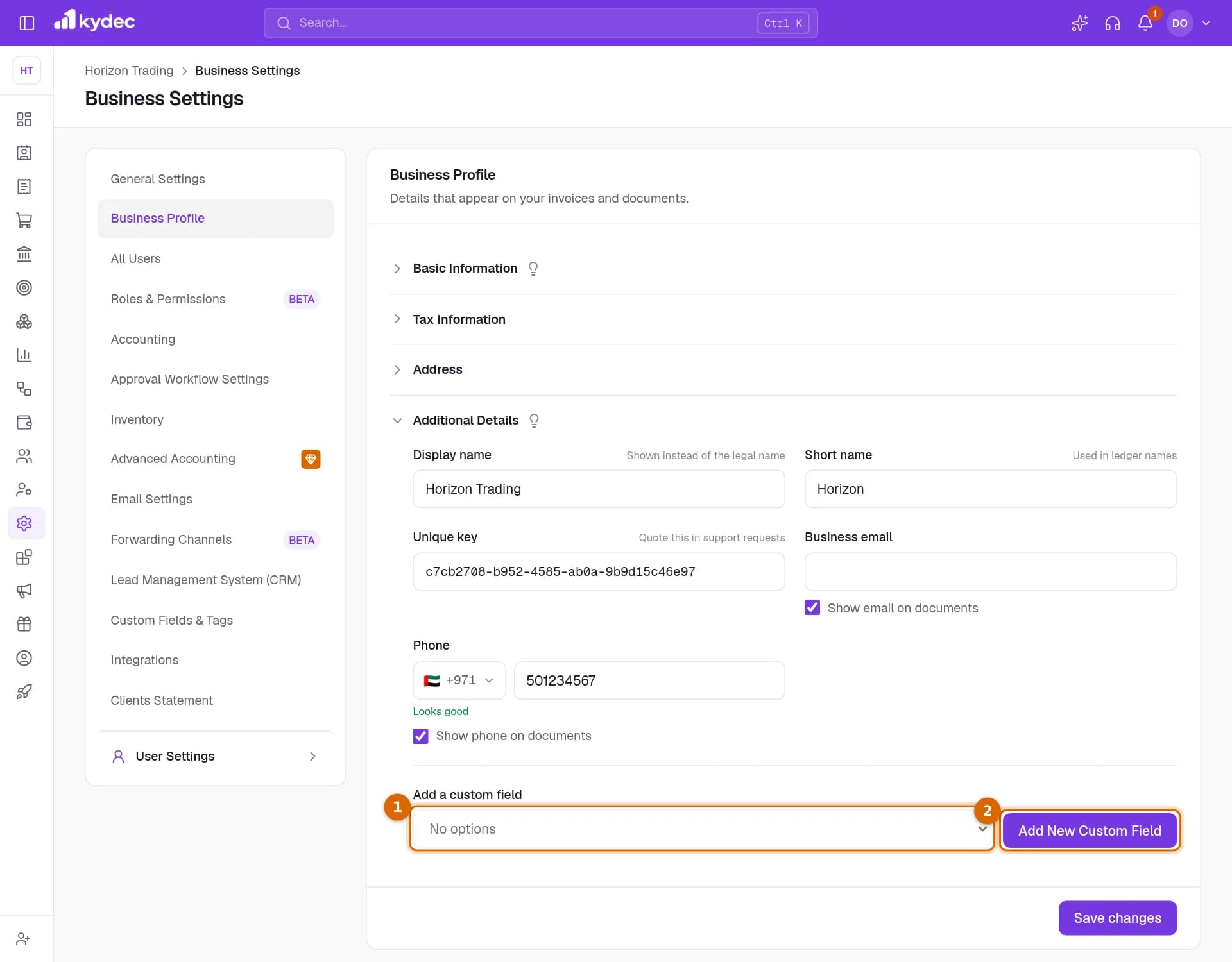
Task: Click the Save changes button
Action: click(1117, 918)
